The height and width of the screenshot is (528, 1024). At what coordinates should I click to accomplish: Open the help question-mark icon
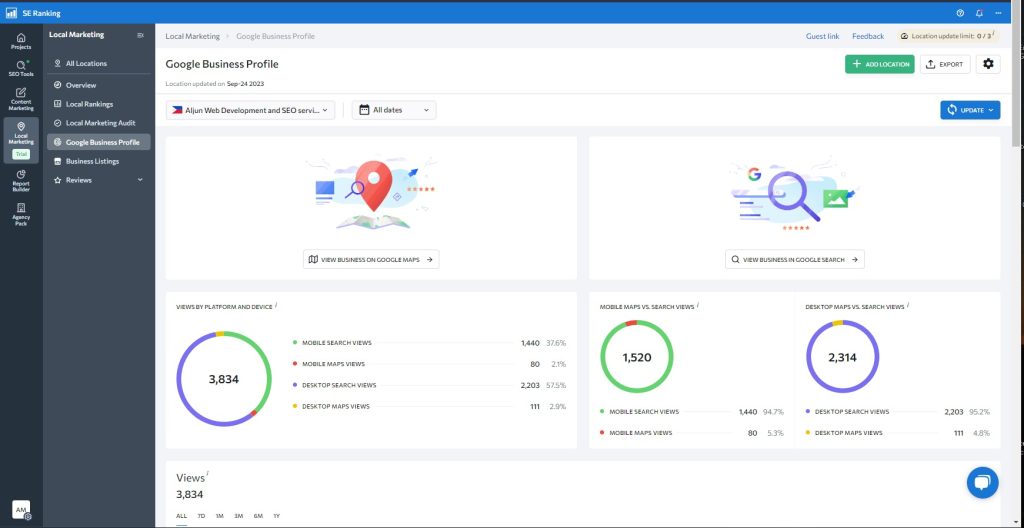[x=960, y=13]
